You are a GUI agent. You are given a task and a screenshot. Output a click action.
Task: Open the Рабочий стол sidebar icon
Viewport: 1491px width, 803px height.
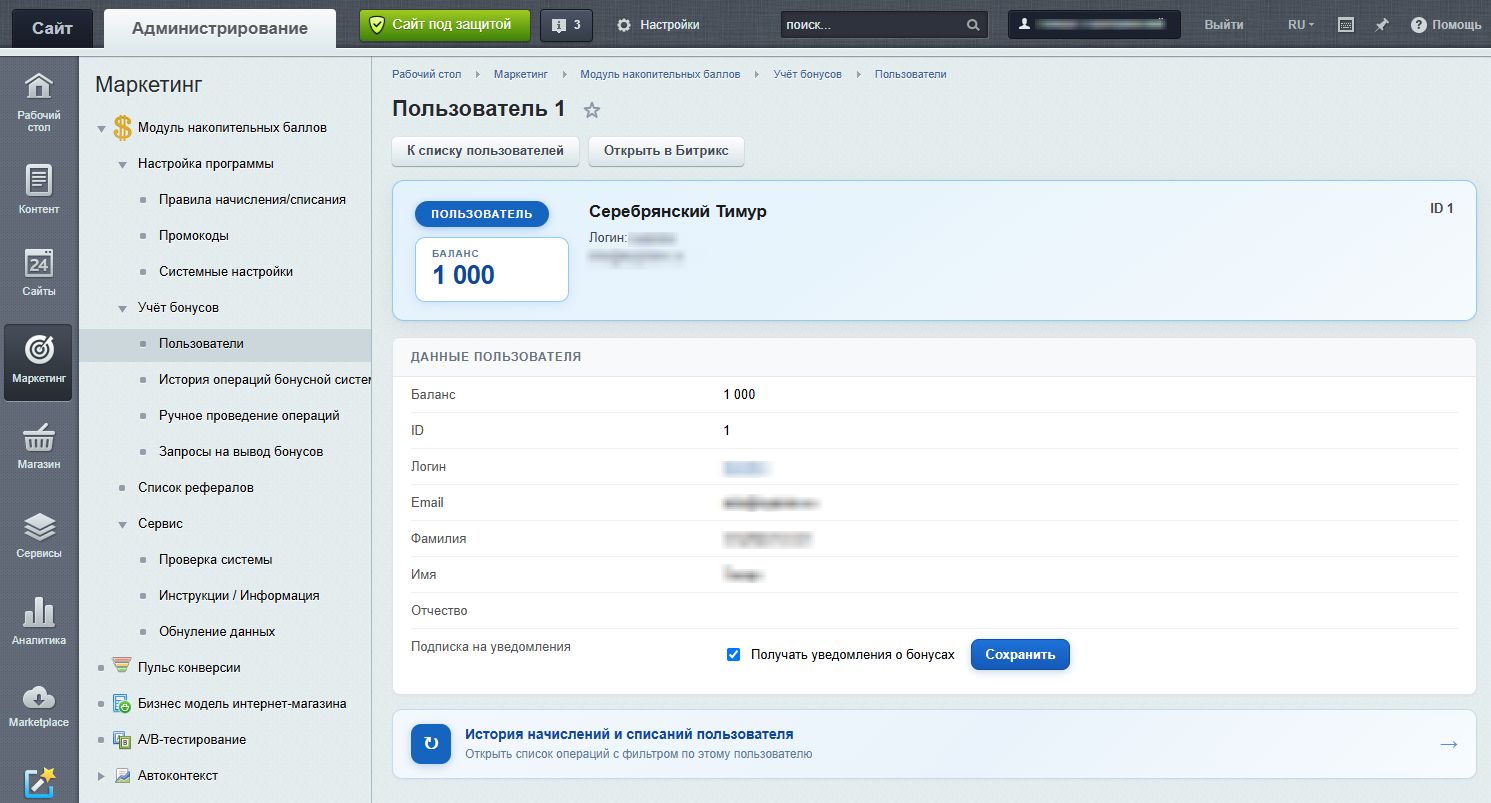38,101
